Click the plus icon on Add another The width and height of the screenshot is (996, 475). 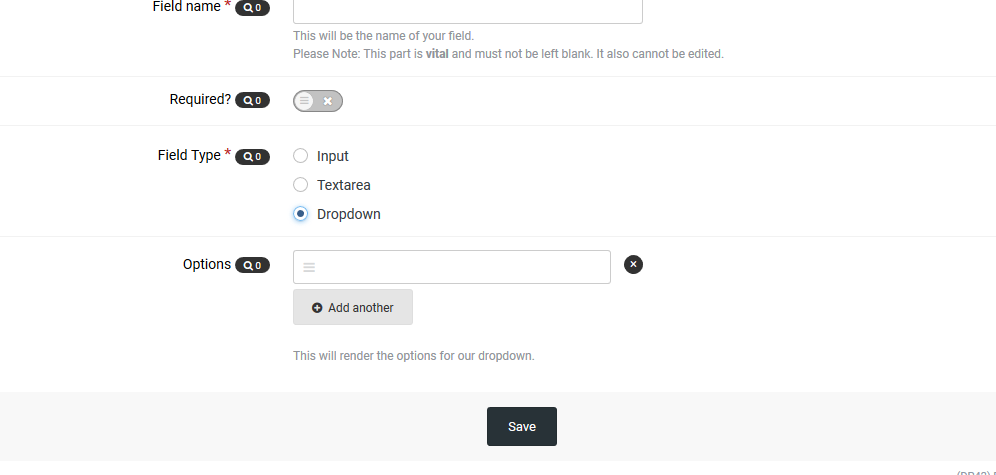pos(317,308)
